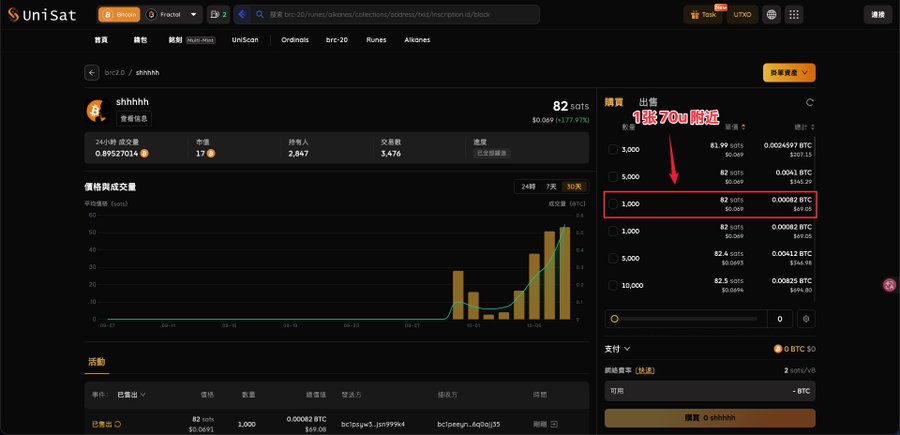The width and height of the screenshot is (900, 435).
Task: Show the 30天 chart range
Action: point(575,187)
